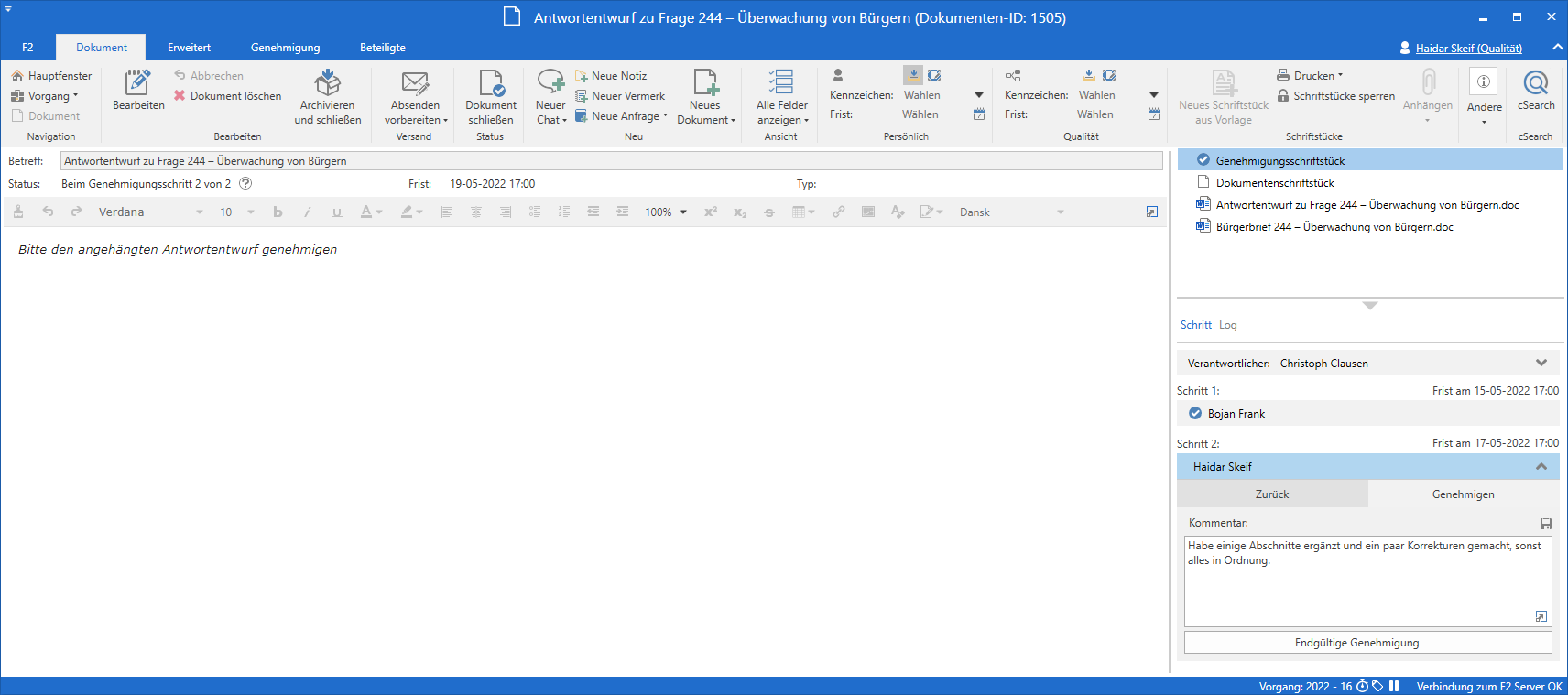The image size is (1568, 695).
Task: Apply strikethrough formatting
Action: [x=769, y=212]
